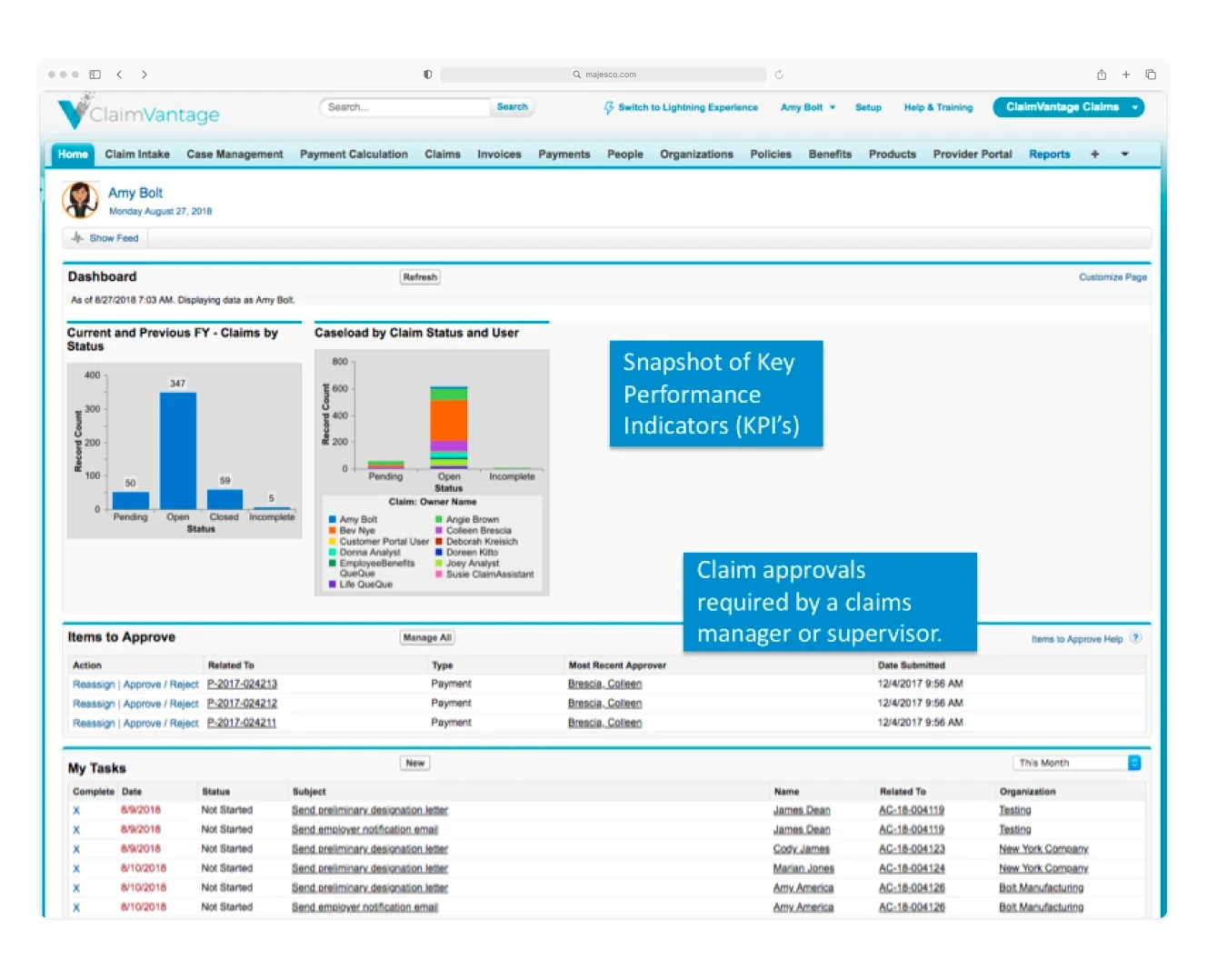Screen dimensions: 1207x980
Task: Go back with the browser back arrow
Action: (x=119, y=75)
